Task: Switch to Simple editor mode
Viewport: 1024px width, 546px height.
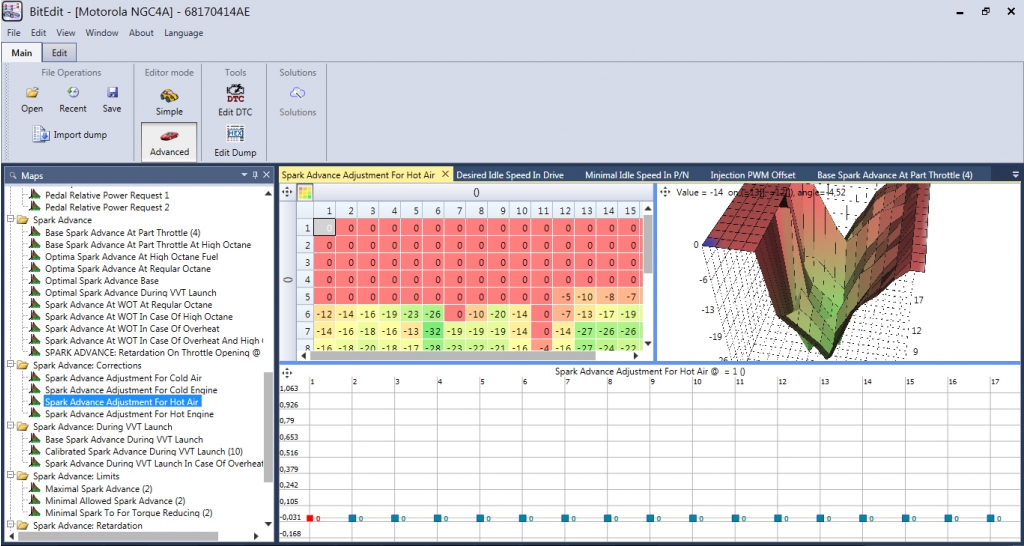Action: tap(169, 103)
